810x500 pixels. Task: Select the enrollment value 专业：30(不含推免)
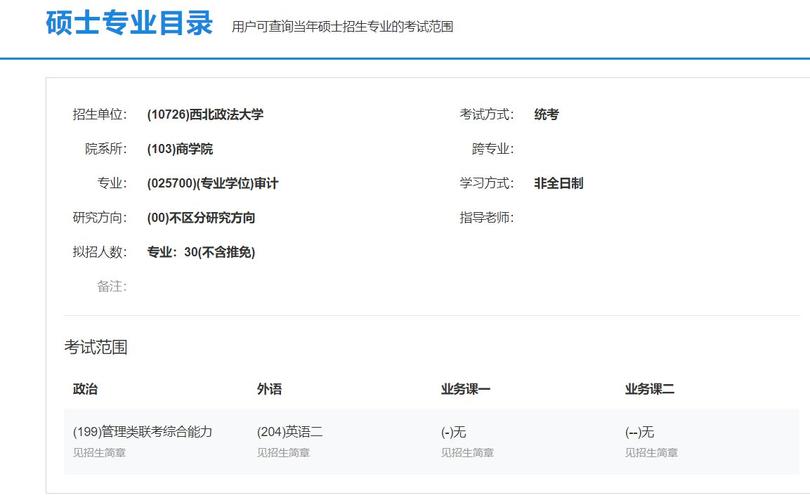(x=201, y=252)
